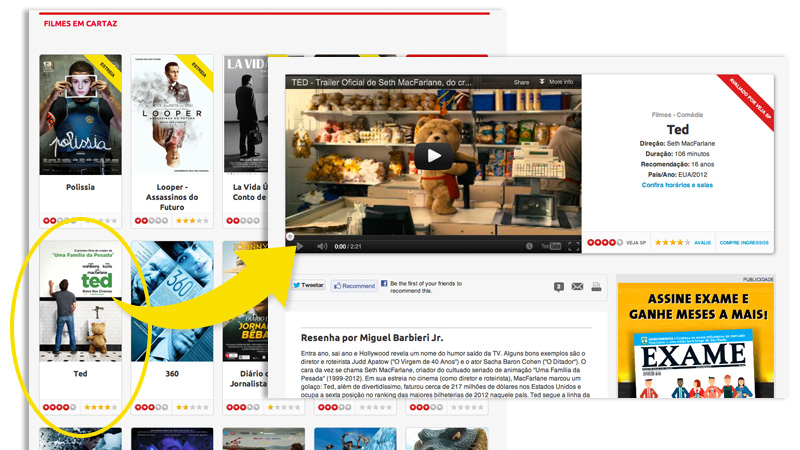The height and width of the screenshot is (450, 800).
Task: Click the small play button in control bar
Action: [x=298, y=246]
